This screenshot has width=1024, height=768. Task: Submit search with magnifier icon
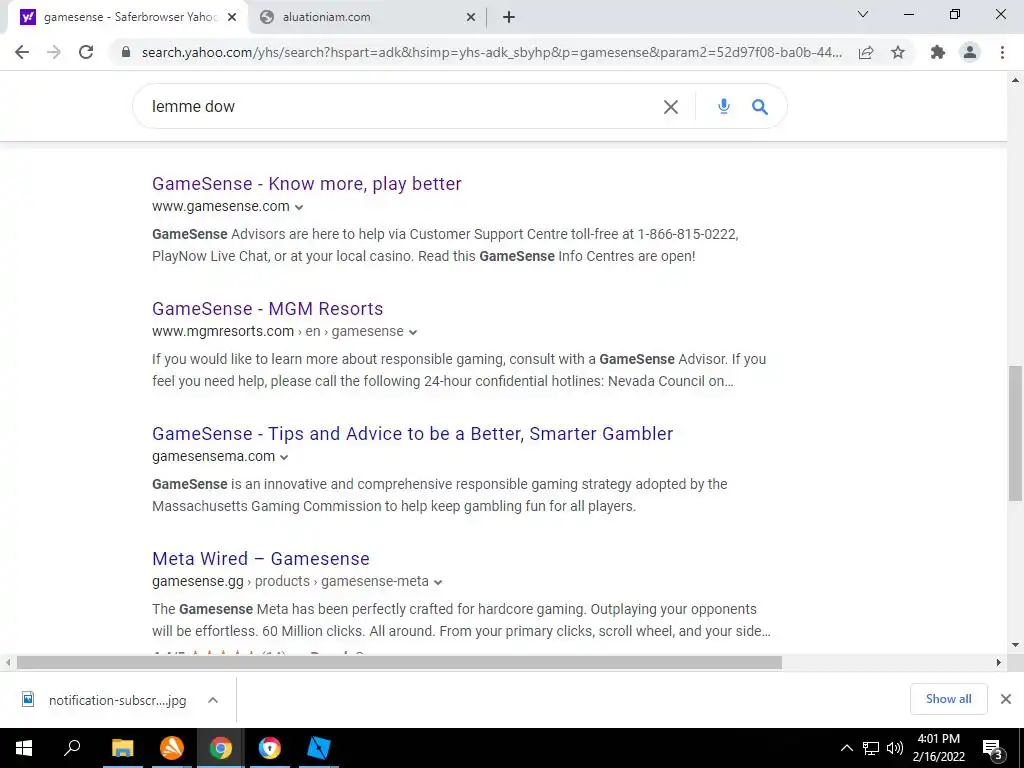(x=760, y=106)
